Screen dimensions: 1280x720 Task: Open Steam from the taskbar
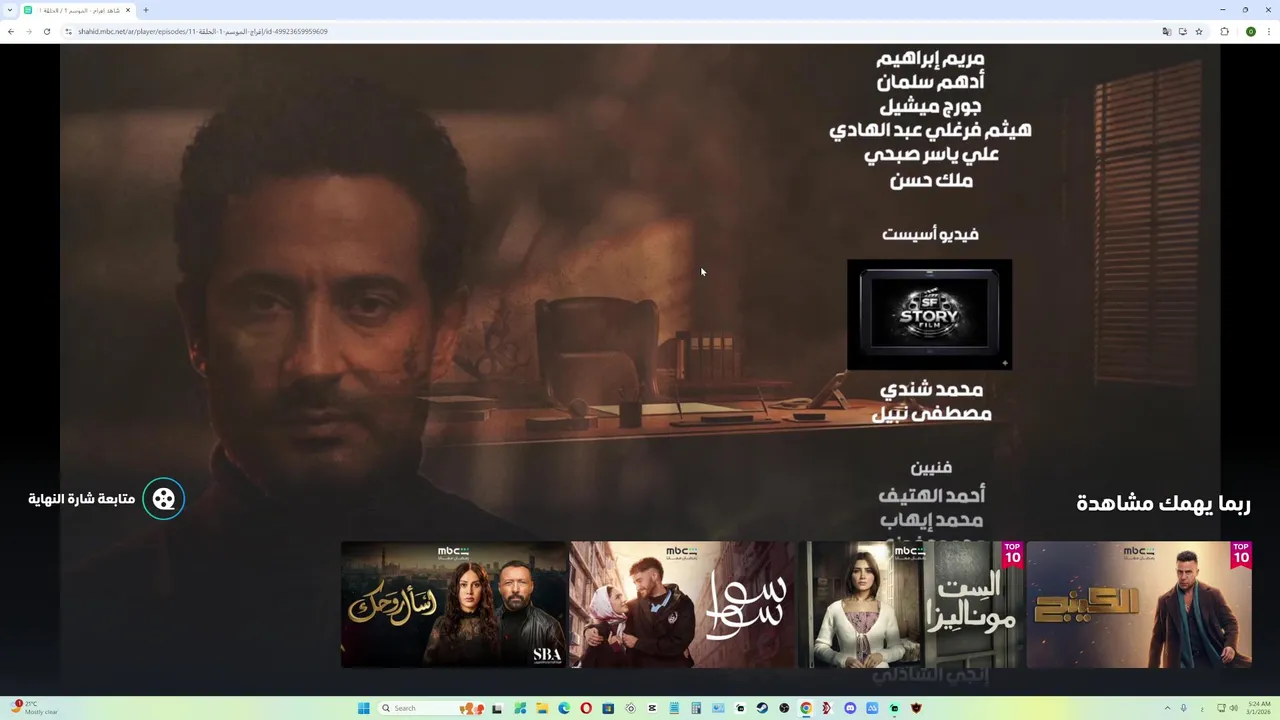click(762, 708)
